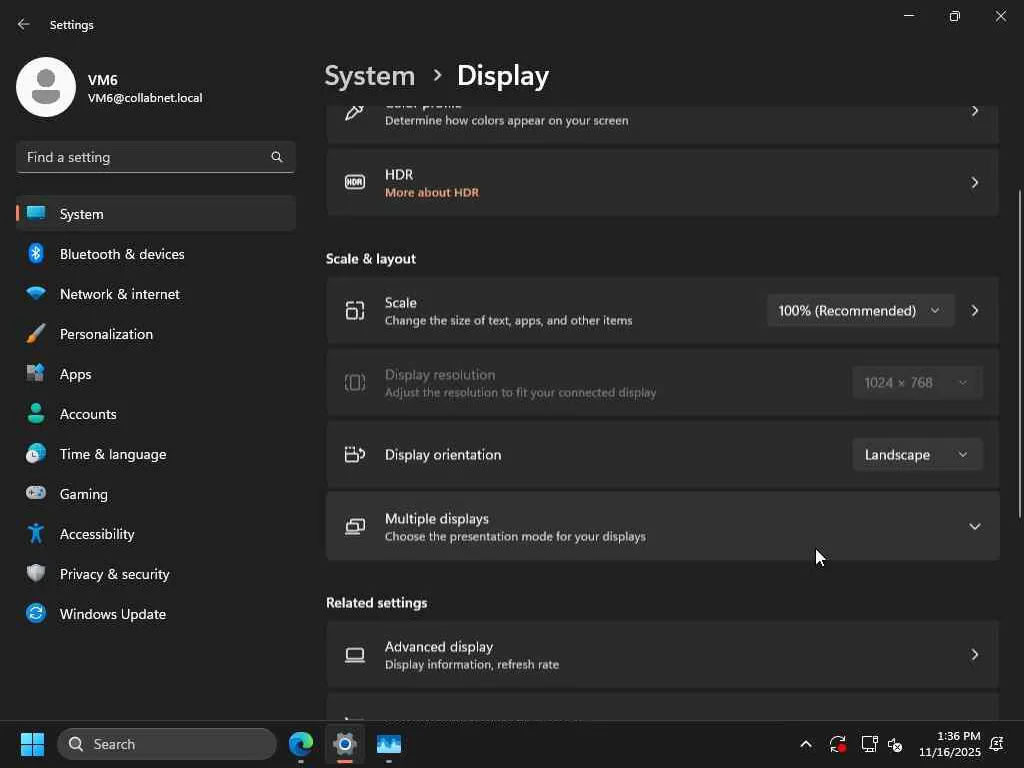Click System in the breadcrumb header
The width and height of the screenshot is (1024, 768).
click(369, 76)
